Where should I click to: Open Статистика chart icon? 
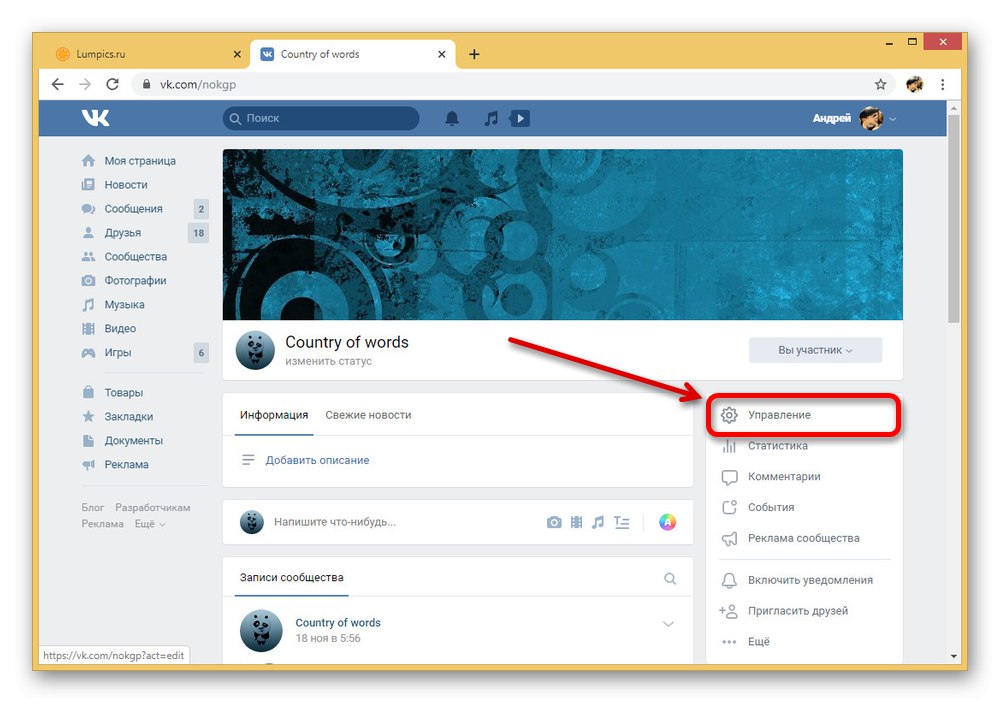[x=729, y=446]
